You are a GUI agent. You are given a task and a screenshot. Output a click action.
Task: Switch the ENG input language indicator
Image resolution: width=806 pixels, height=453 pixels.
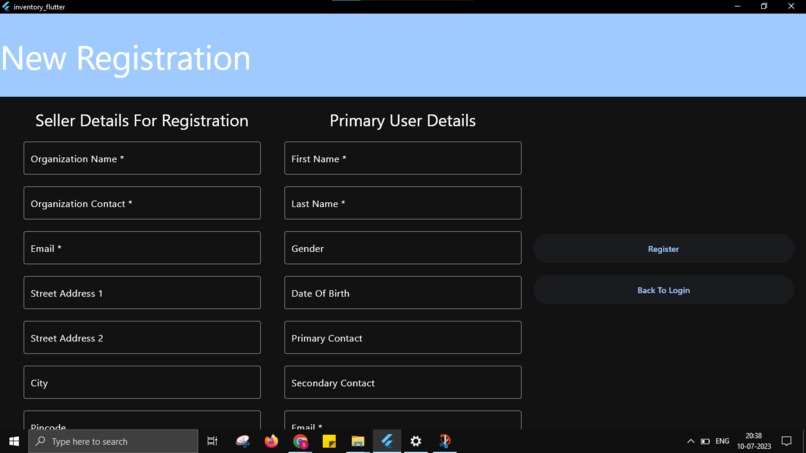click(x=722, y=441)
